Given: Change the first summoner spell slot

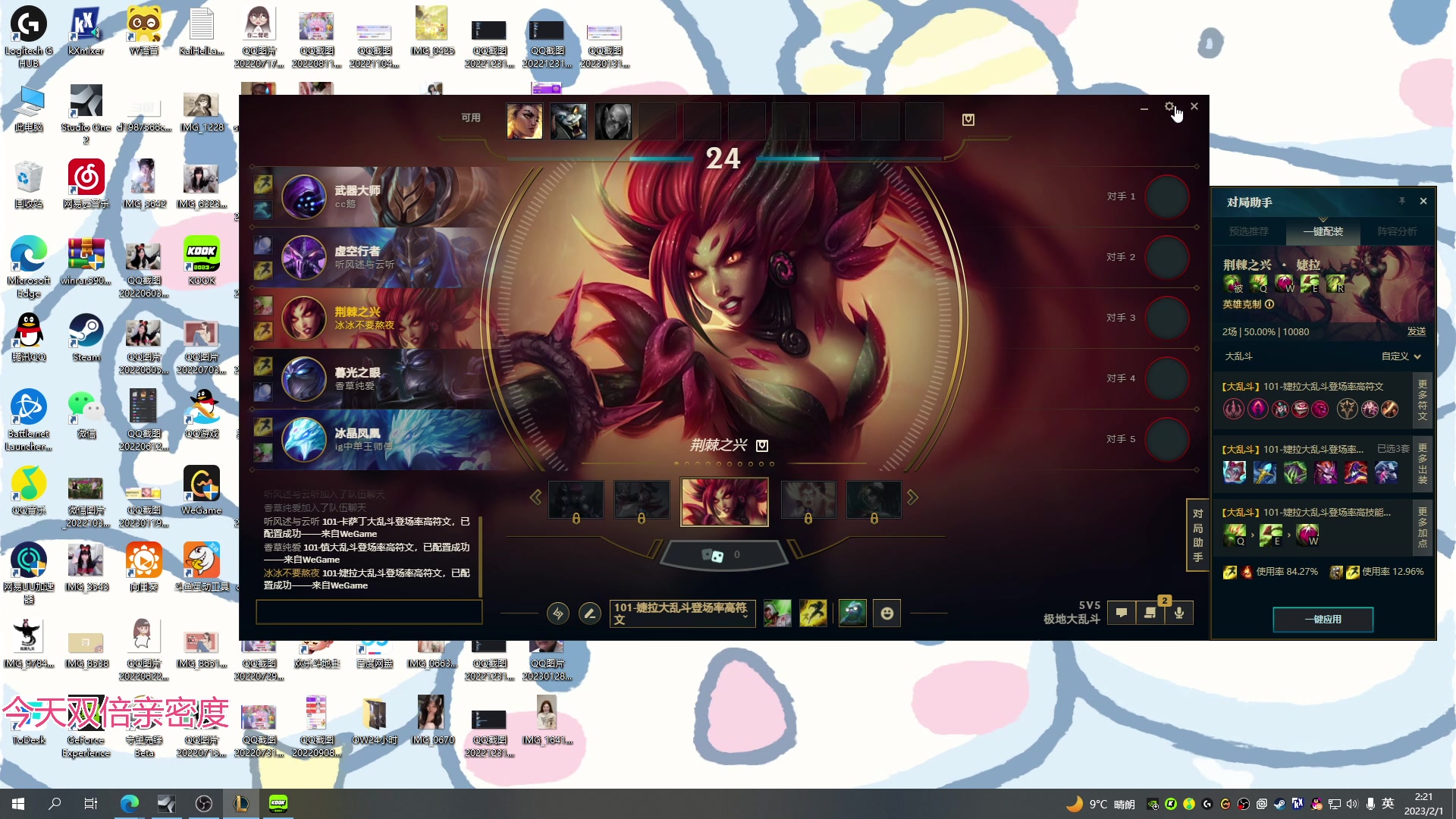Looking at the screenshot, I should coord(777,613).
